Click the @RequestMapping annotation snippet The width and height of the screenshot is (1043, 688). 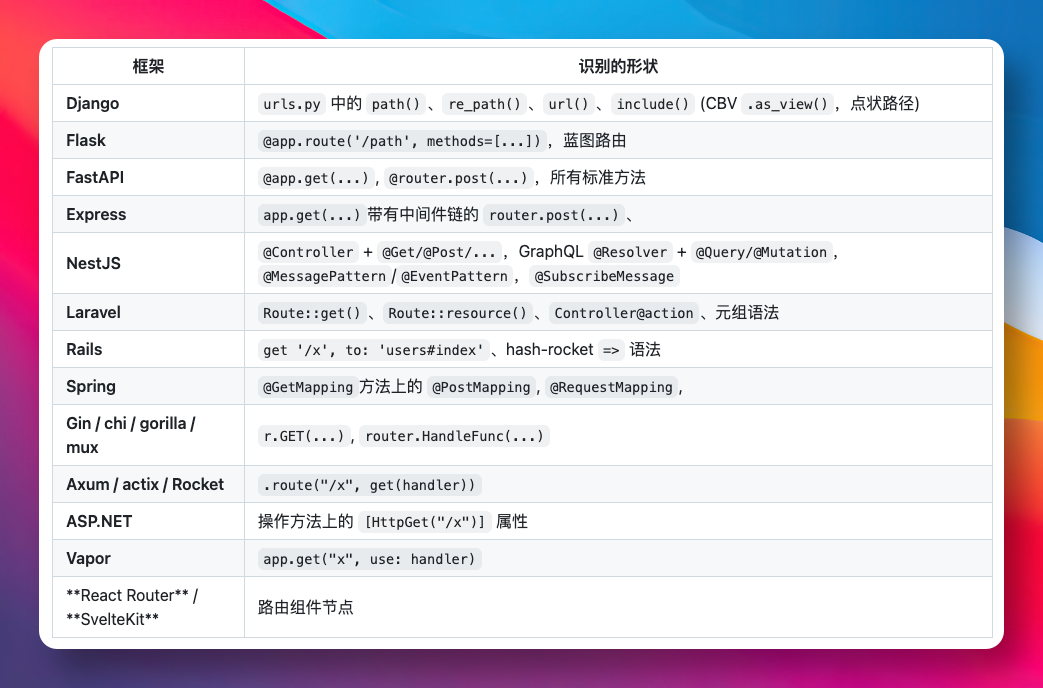pyautogui.click(x=611, y=387)
